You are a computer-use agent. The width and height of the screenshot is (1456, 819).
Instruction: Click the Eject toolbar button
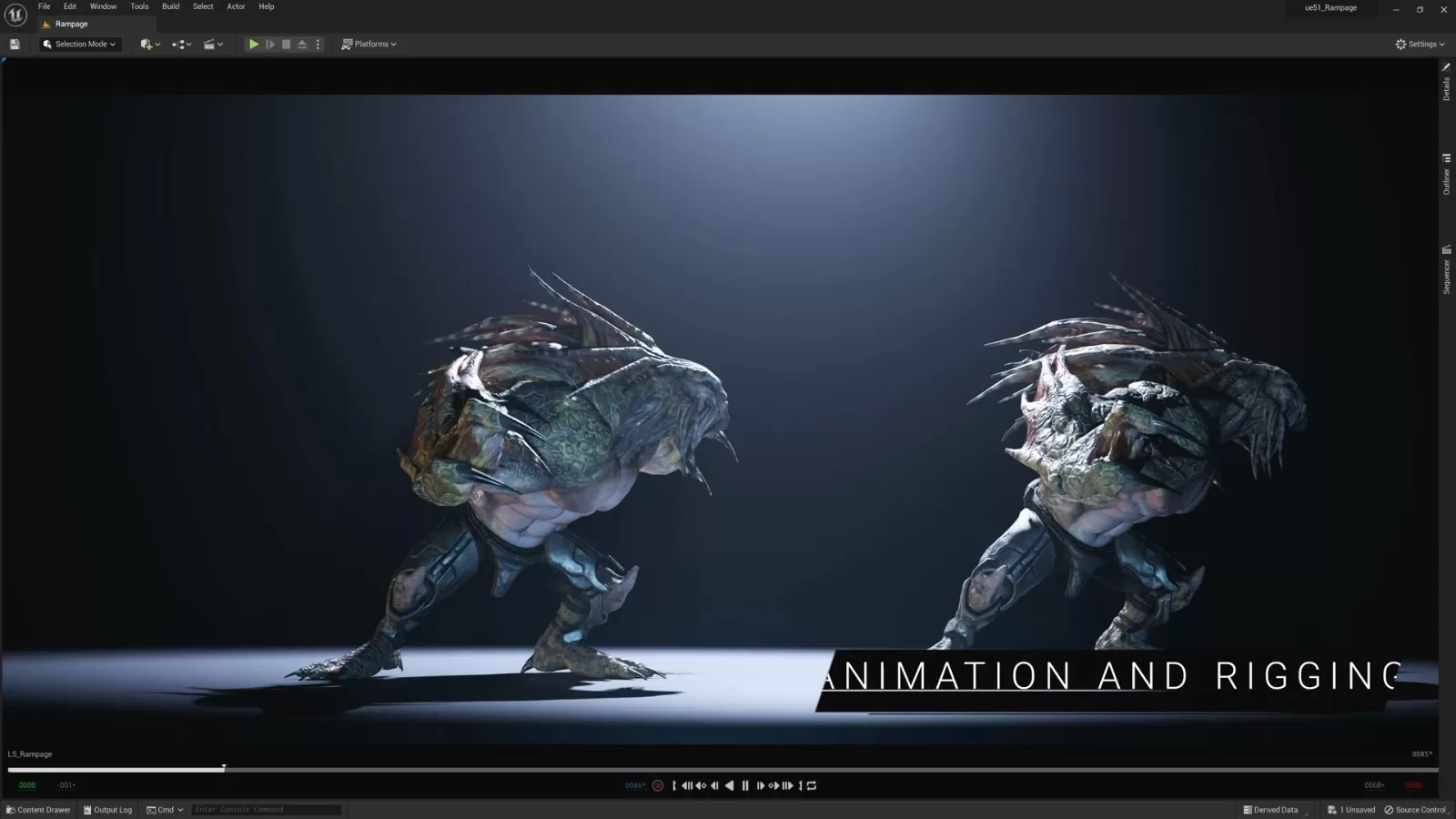click(x=302, y=44)
